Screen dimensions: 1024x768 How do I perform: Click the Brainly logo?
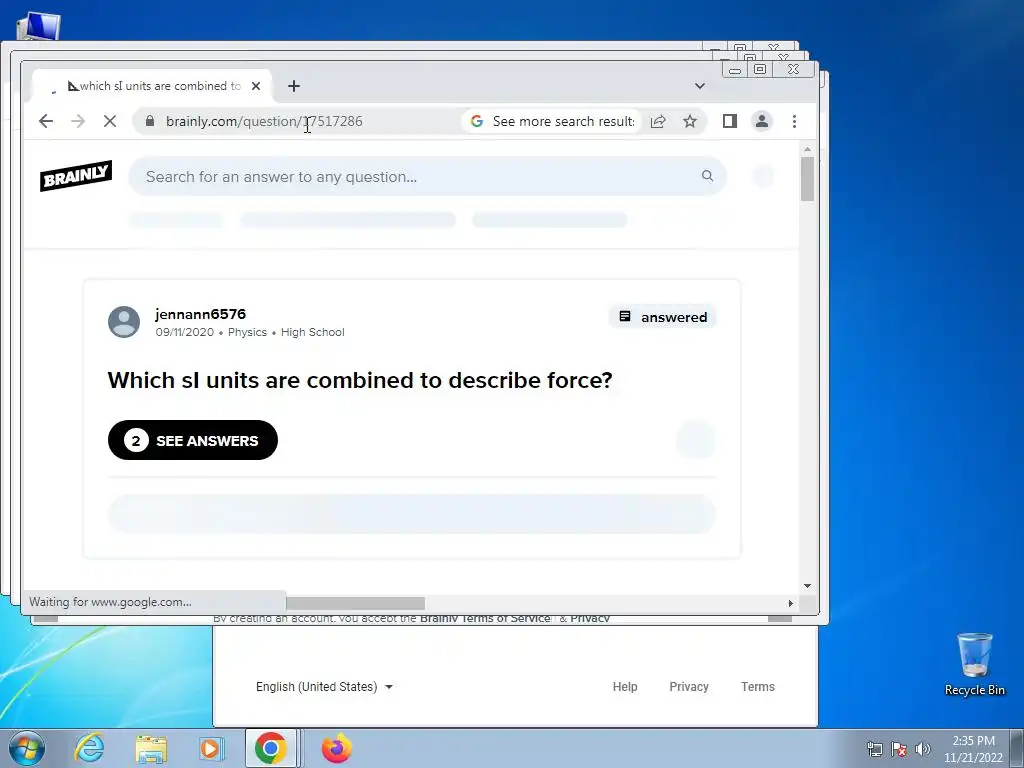click(x=76, y=176)
